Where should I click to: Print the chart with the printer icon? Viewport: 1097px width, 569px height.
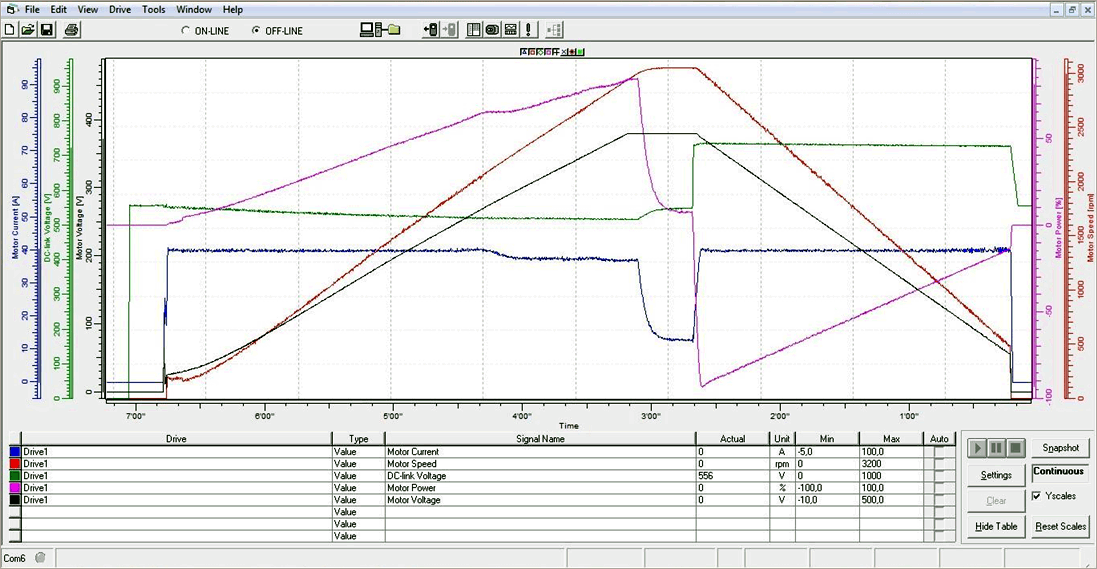pos(71,30)
